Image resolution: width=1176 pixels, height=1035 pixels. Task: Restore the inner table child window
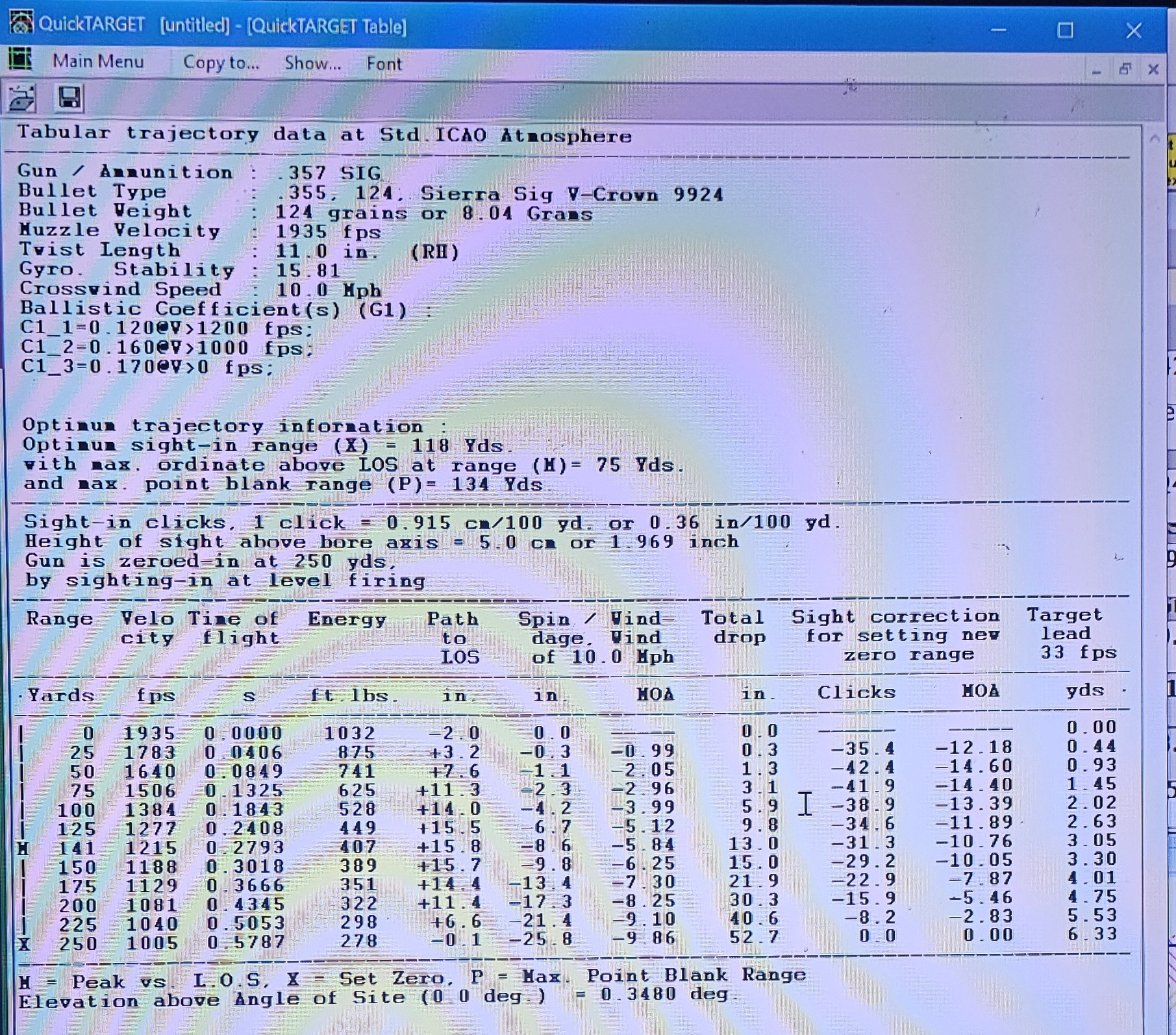click(1125, 69)
